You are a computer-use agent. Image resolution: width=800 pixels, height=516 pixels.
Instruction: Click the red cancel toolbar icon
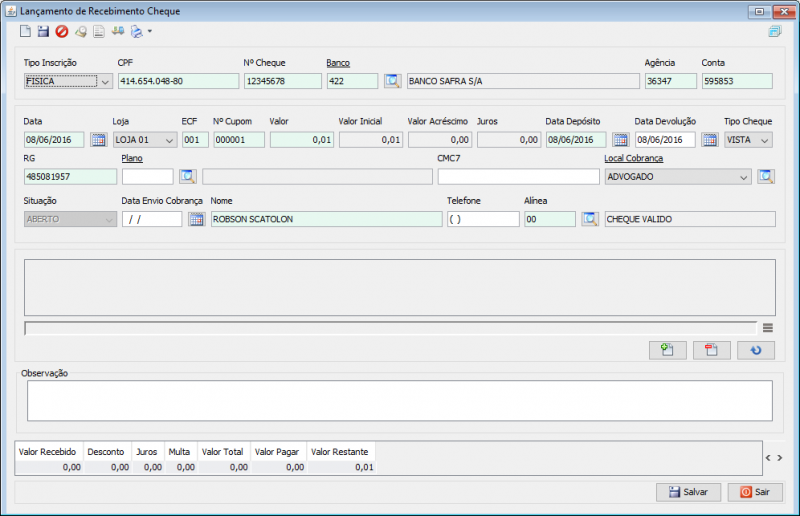tap(62, 32)
